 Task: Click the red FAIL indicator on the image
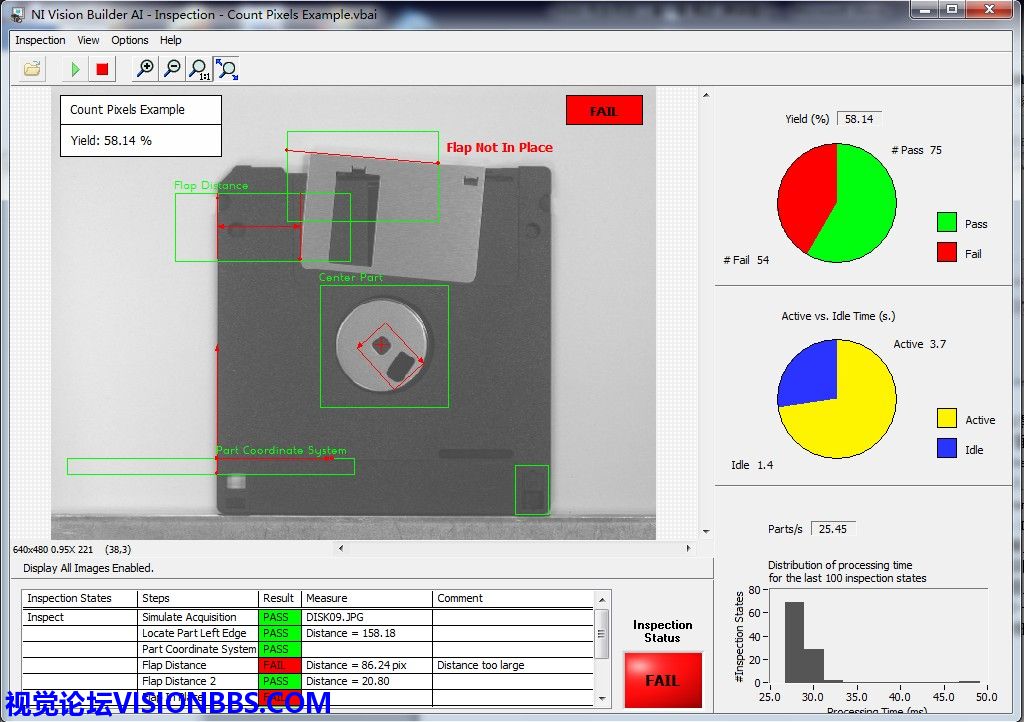pyautogui.click(x=604, y=110)
